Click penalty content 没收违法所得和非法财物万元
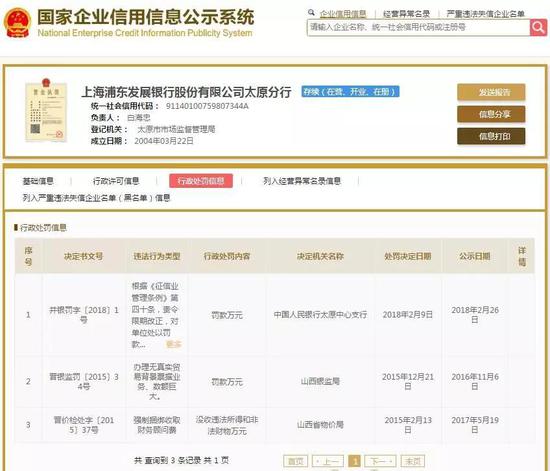Image resolution: width=550 pixels, height=471 pixels. [x=227, y=425]
